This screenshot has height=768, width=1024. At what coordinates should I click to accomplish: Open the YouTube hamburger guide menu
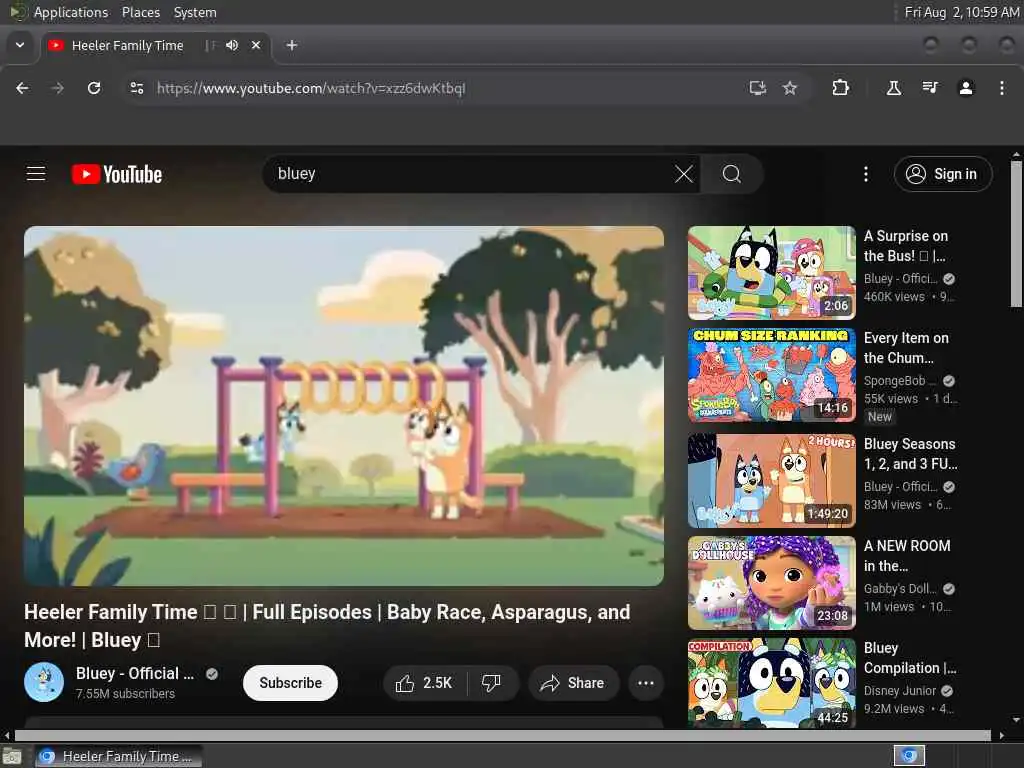[x=36, y=174]
